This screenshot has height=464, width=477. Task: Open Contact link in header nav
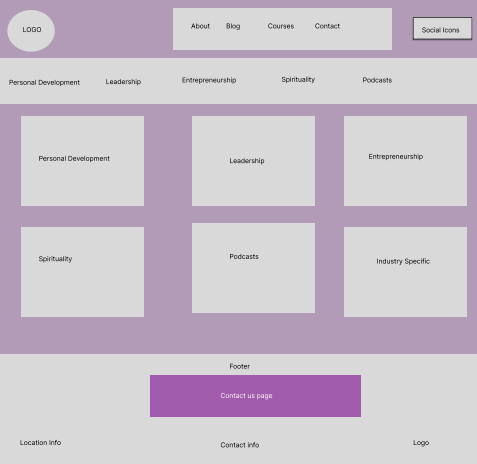click(x=327, y=26)
